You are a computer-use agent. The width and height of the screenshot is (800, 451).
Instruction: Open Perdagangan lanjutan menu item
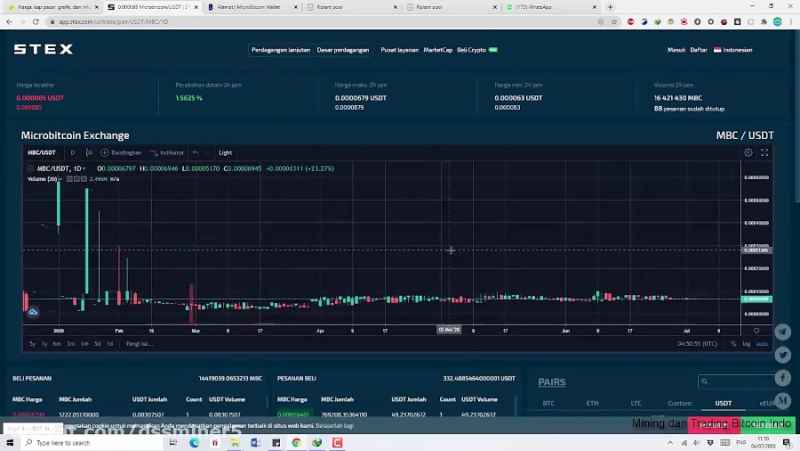pyautogui.click(x=281, y=50)
